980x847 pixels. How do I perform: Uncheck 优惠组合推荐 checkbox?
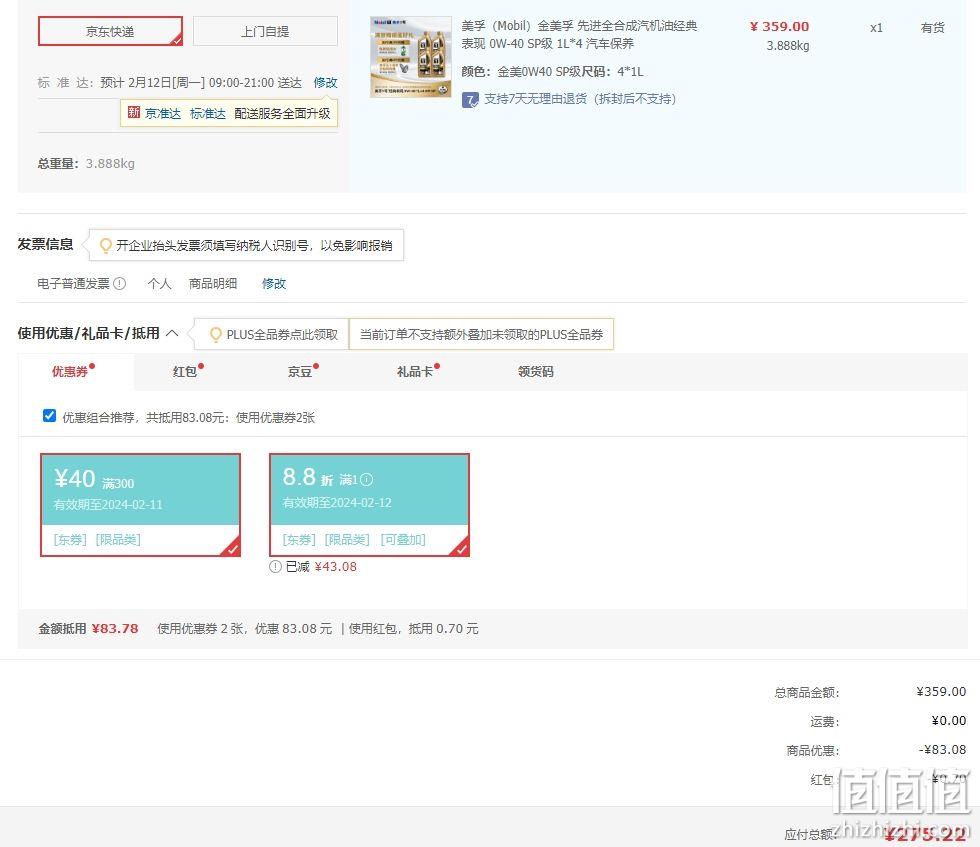[49, 416]
